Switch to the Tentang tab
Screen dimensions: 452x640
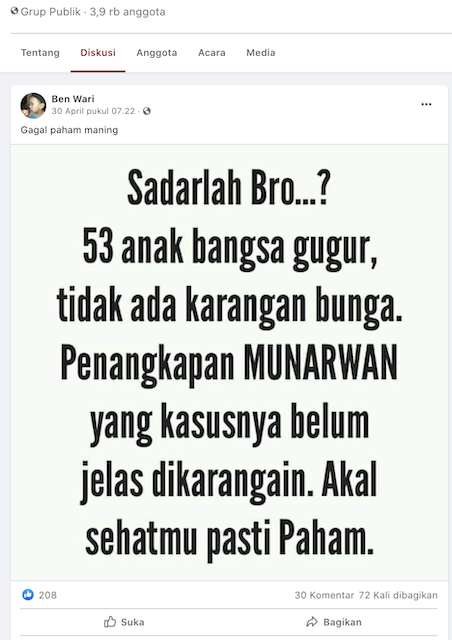[40, 53]
